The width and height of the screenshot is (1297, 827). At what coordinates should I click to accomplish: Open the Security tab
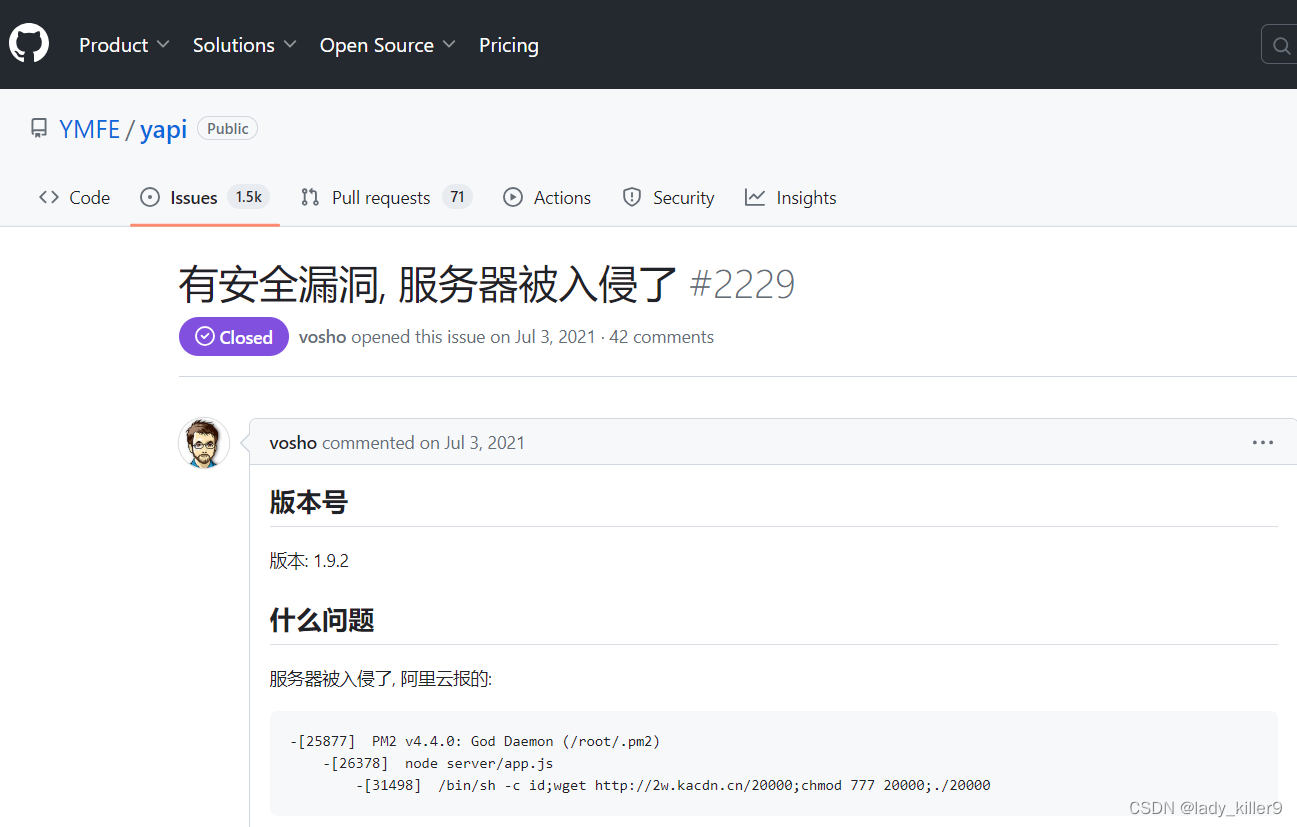point(668,197)
